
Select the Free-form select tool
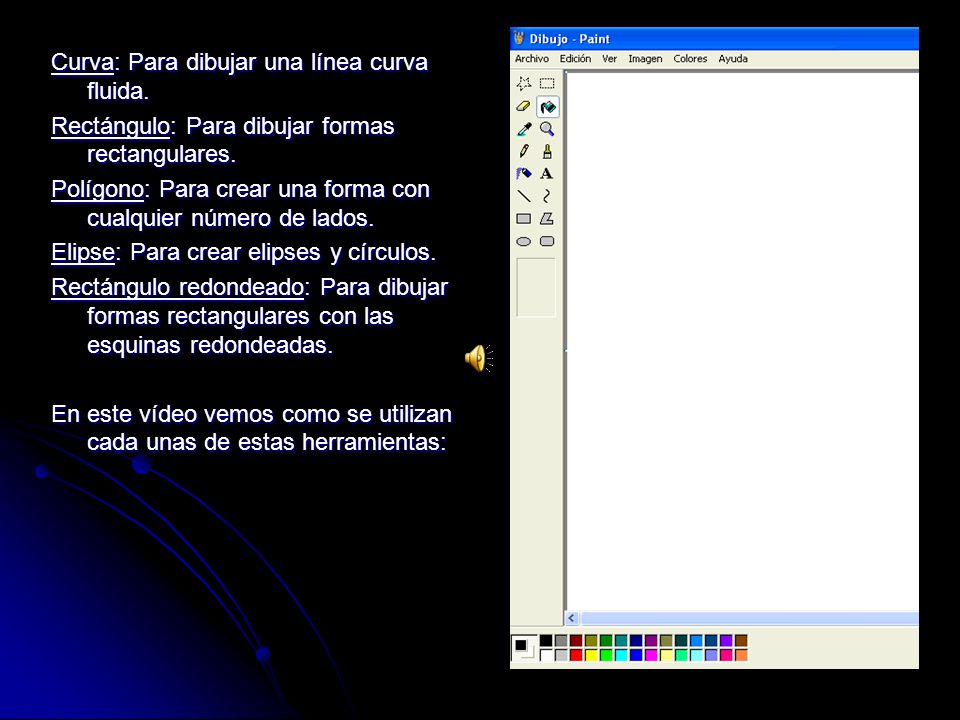[523, 83]
